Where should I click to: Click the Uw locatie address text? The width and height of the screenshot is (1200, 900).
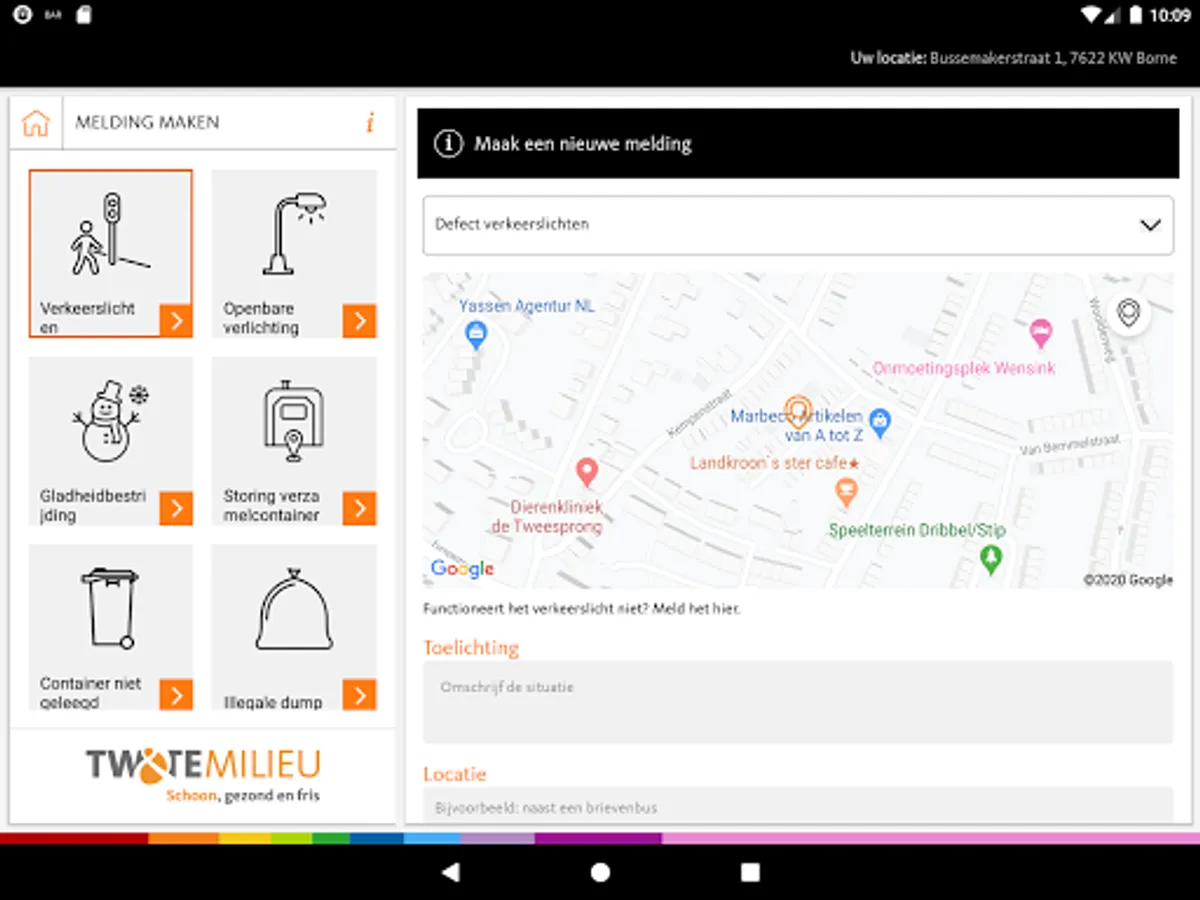(1014, 58)
